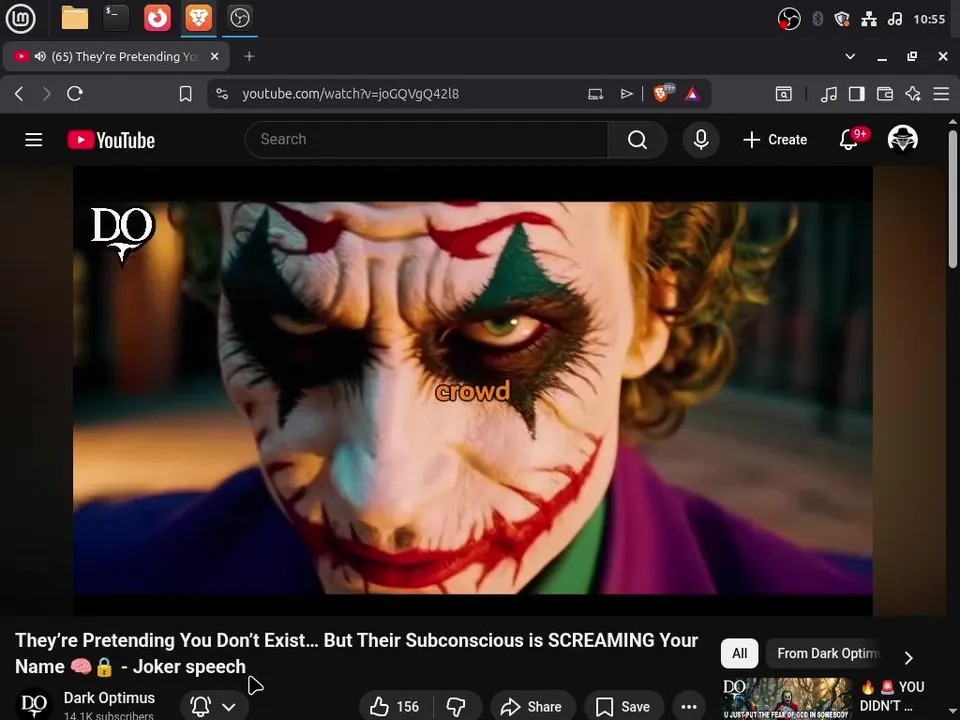Screen dimensions: 960x720
Task: Focus the address bar URL
Action: [x=350, y=94]
